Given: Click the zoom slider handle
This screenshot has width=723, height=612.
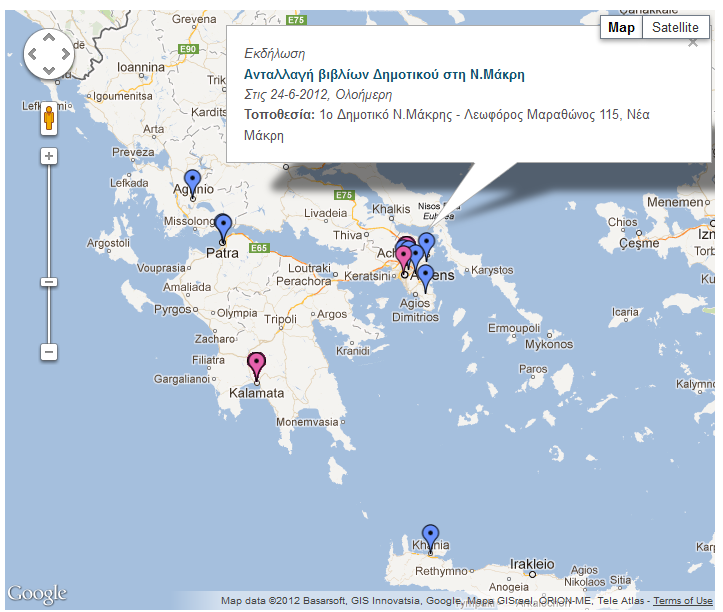Looking at the screenshot, I should tap(48, 282).
